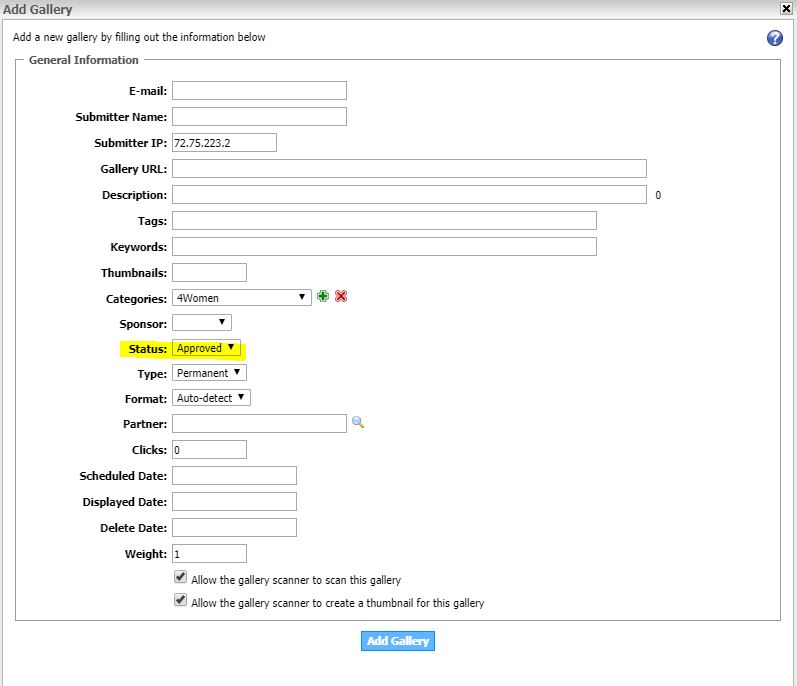
Task: Toggle allow scanner to create thumbnail checkbox
Action: 181,601
